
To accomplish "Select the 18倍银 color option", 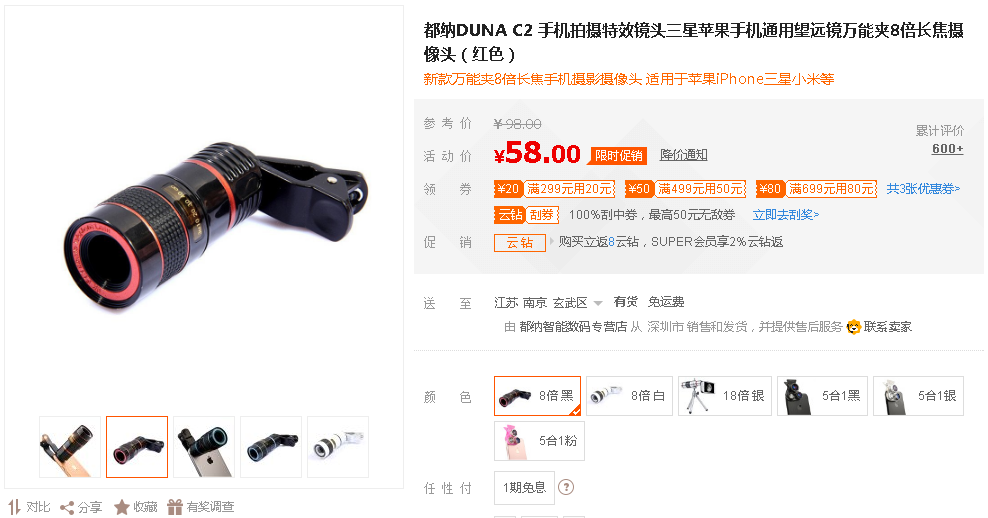I will point(725,396).
